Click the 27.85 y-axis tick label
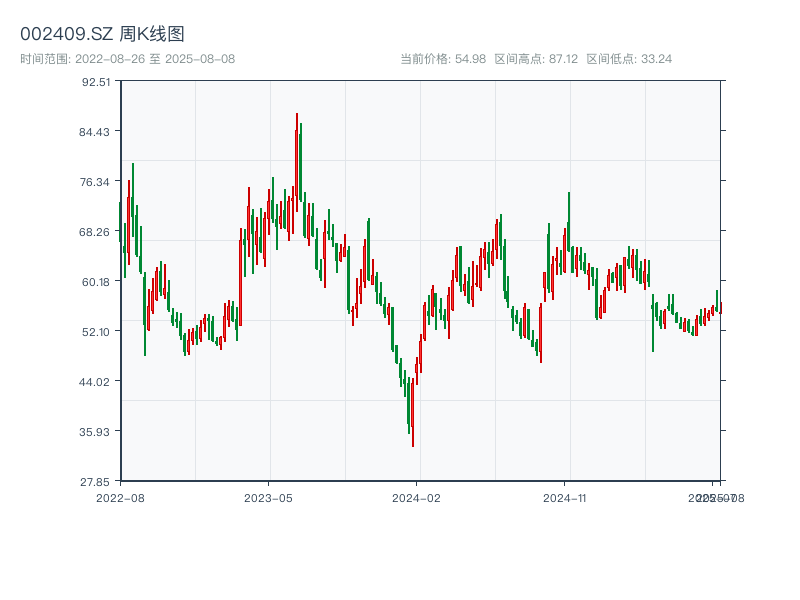This screenshot has width=800, height=600. coord(96,481)
